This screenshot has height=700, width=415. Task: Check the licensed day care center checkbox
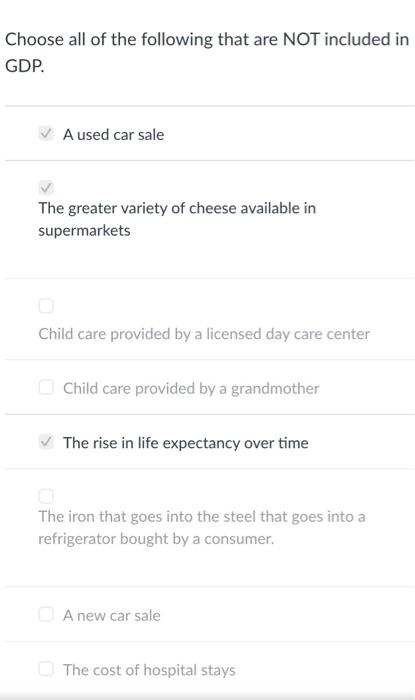pyautogui.click(x=46, y=306)
